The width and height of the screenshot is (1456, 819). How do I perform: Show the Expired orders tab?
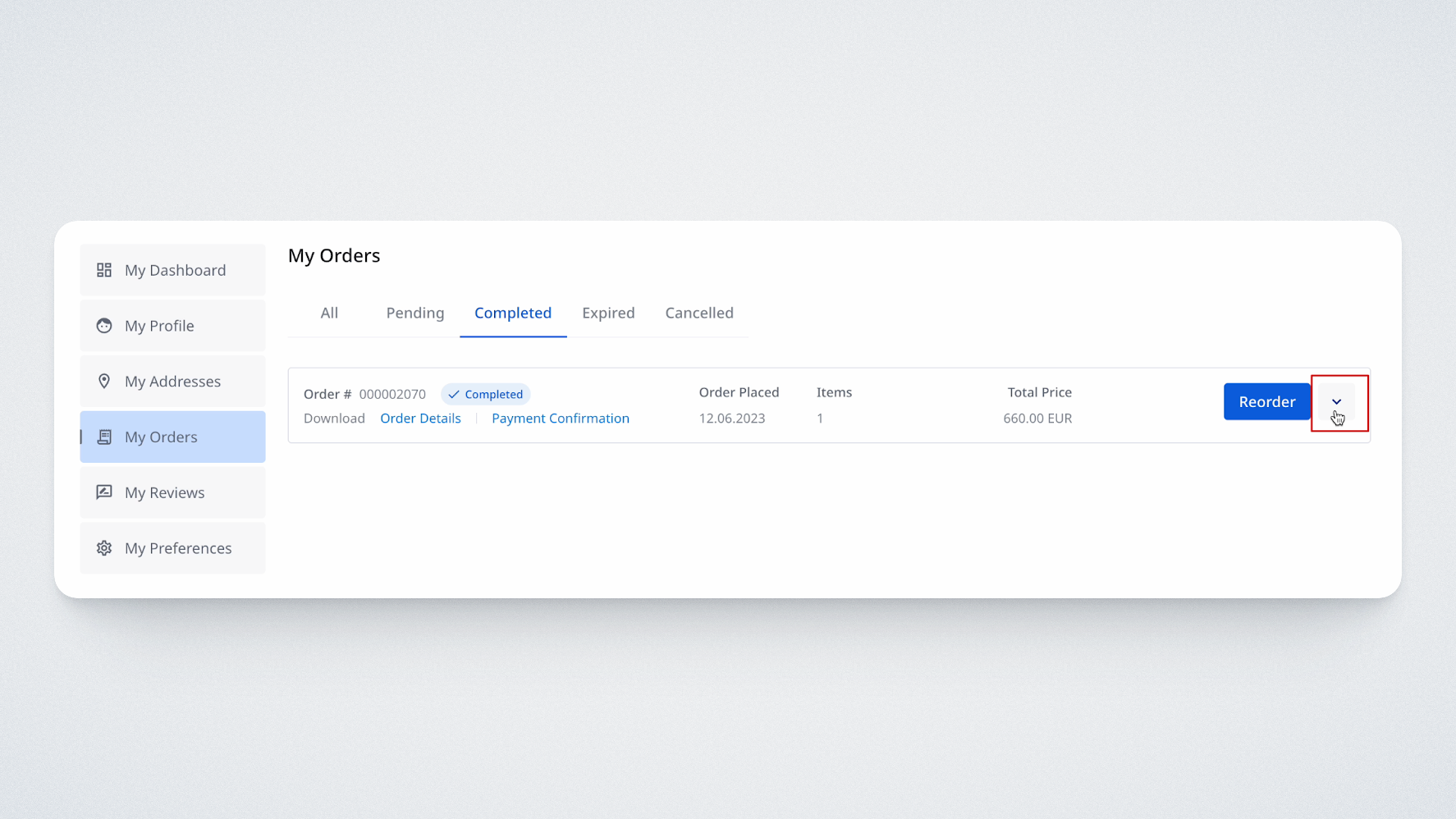tap(608, 313)
